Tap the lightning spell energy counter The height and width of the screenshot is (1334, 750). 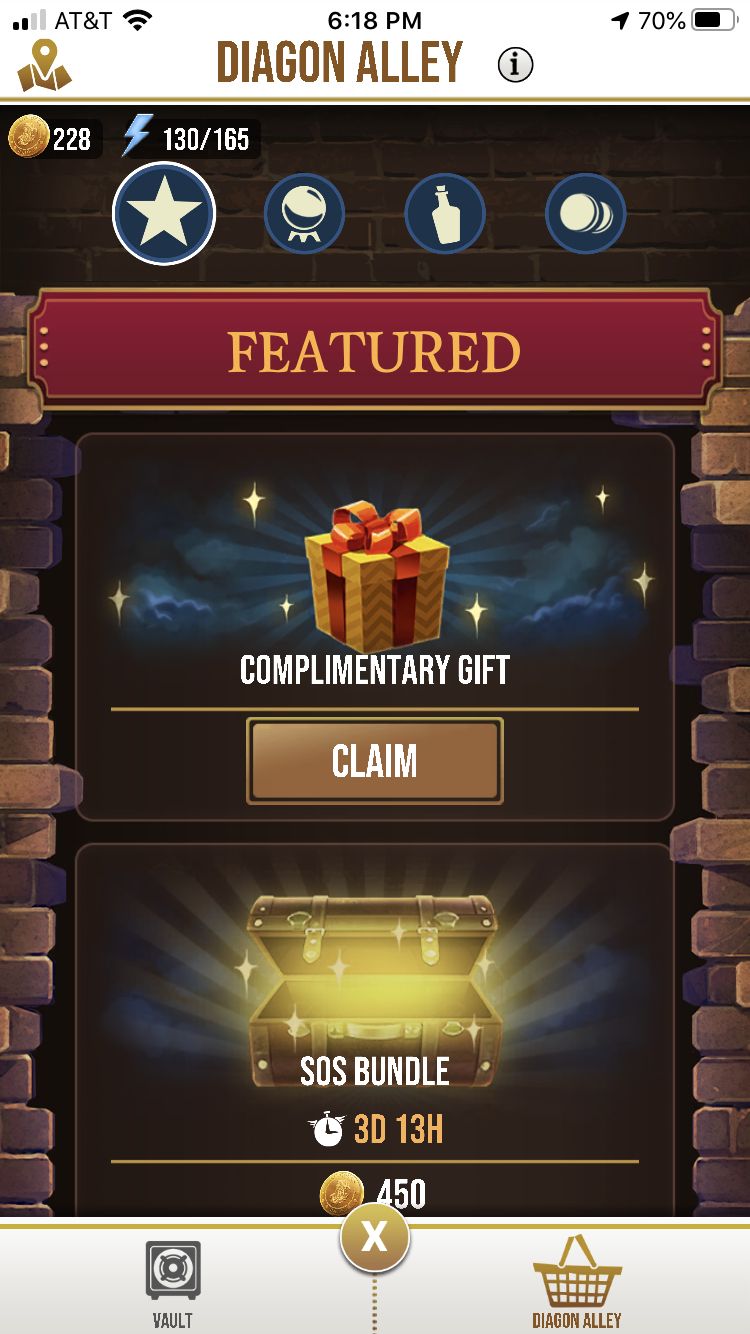(x=190, y=138)
